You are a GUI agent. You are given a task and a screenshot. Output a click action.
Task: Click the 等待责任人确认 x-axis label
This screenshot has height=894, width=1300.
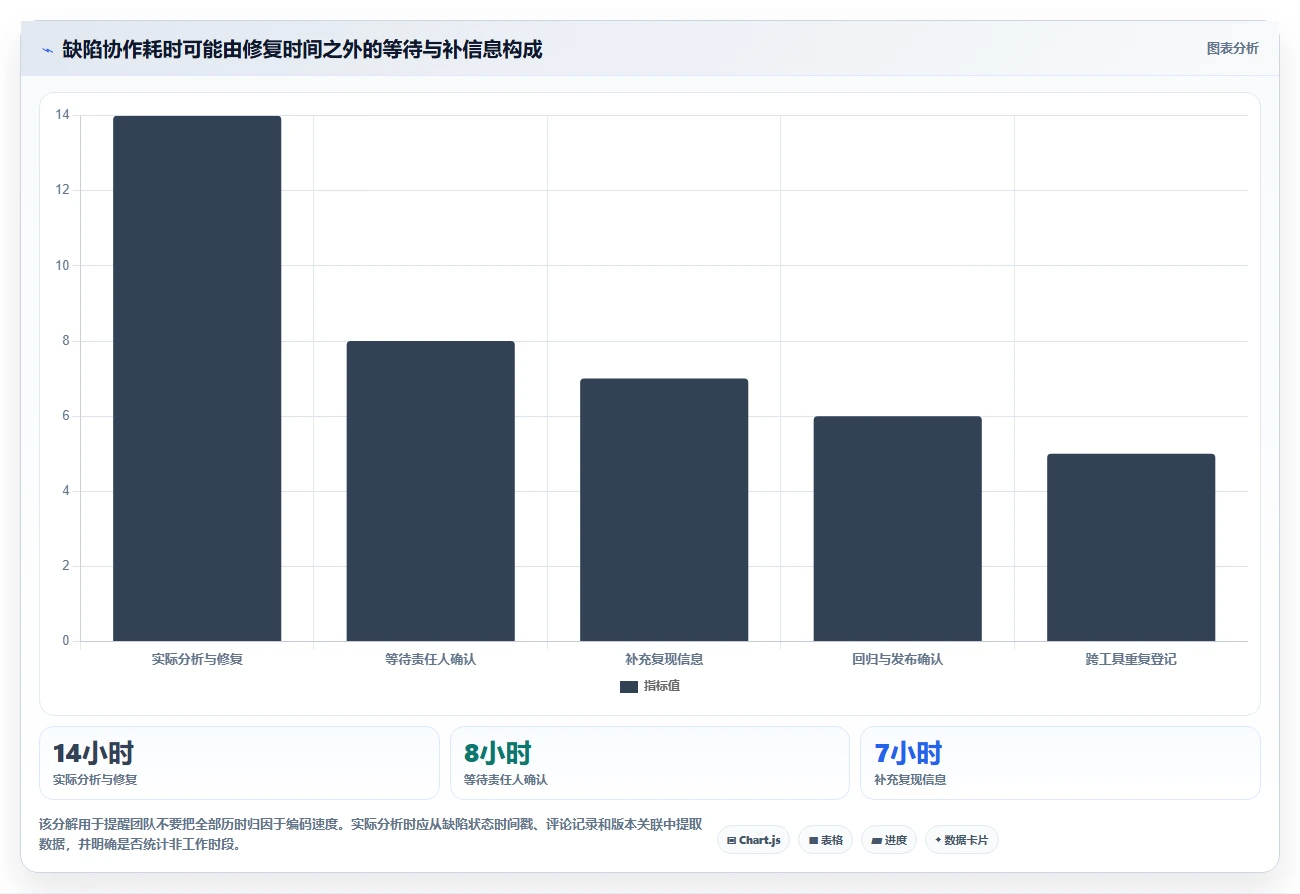click(x=430, y=660)
